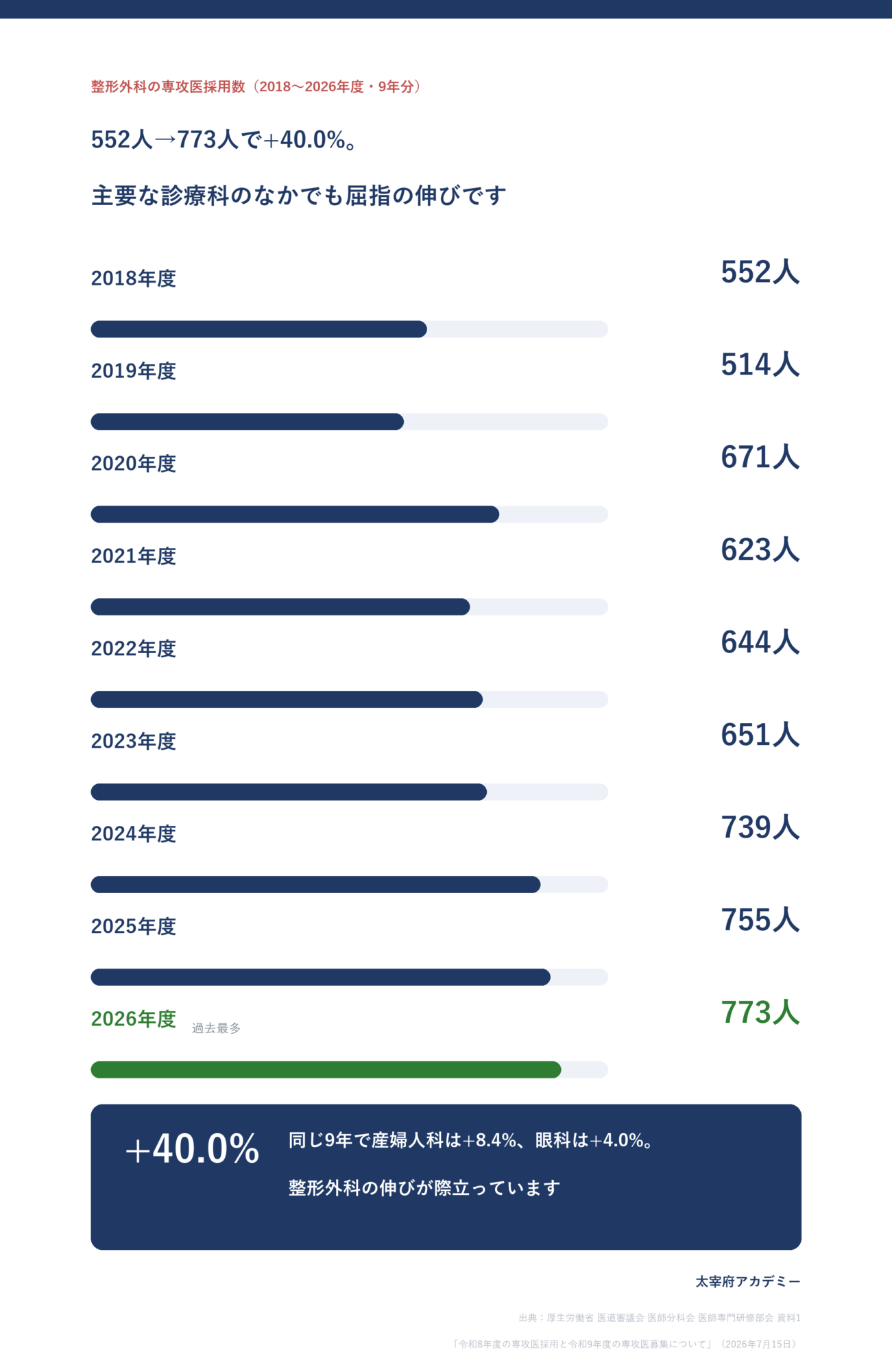Click the green 2026年度 progress bar
The width and height of the screenshot is (892, 1372).
point(349,1070)
